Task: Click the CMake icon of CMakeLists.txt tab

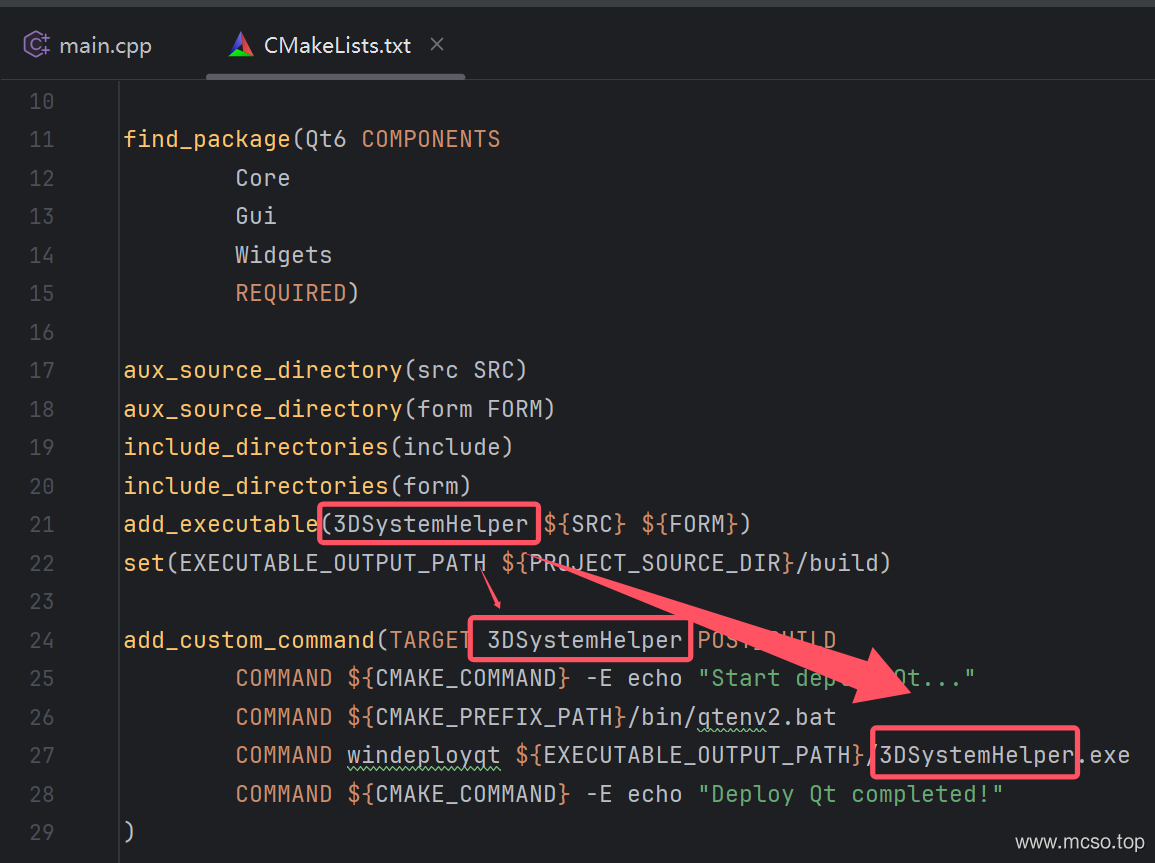Action: point(241,45)
